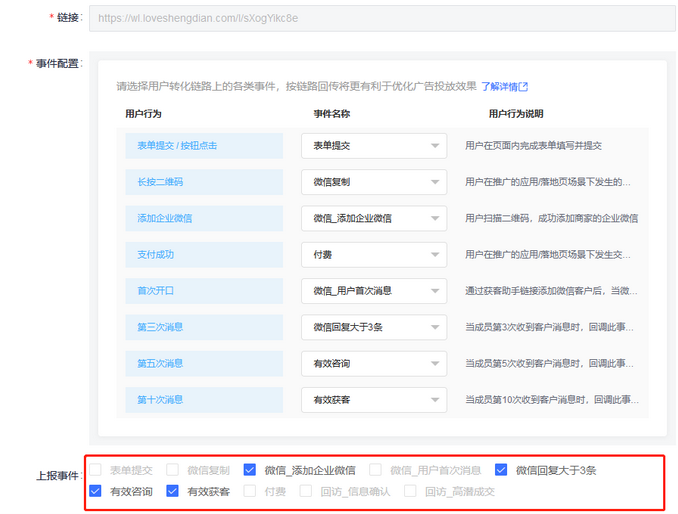
Task: Expand the 付费 event name dropdown
Action: 374,255
